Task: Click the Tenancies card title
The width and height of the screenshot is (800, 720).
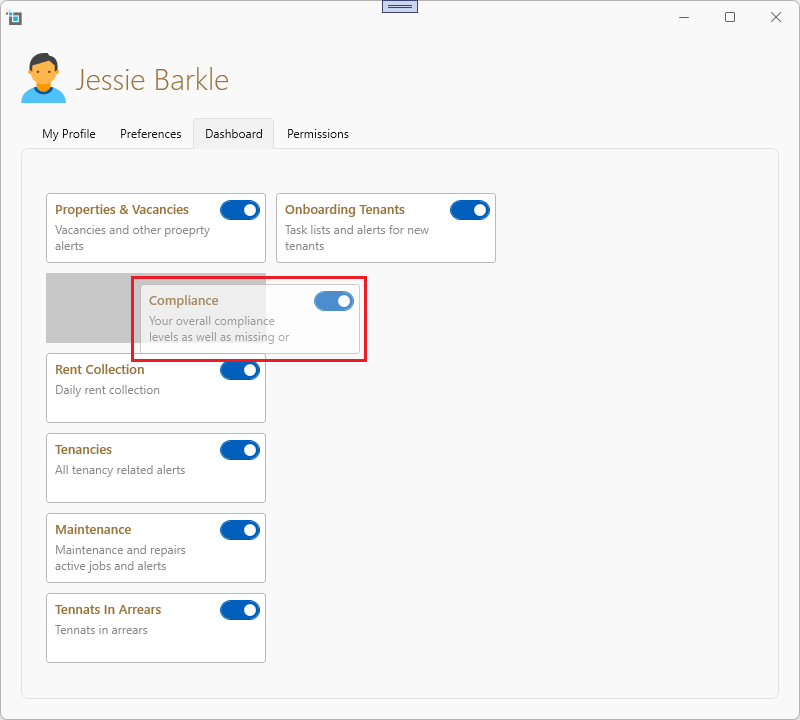Action: (83, 450)
